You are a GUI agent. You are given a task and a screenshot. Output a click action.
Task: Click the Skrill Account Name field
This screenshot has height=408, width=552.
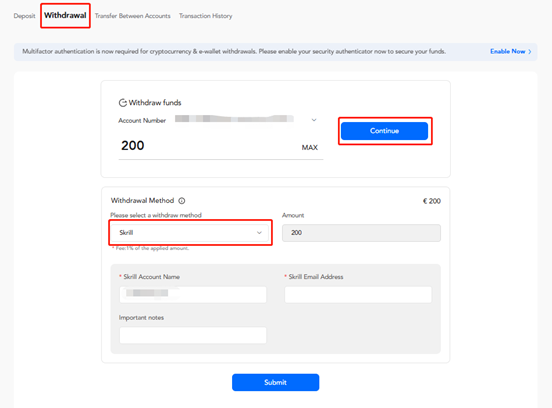click(193, 294)
